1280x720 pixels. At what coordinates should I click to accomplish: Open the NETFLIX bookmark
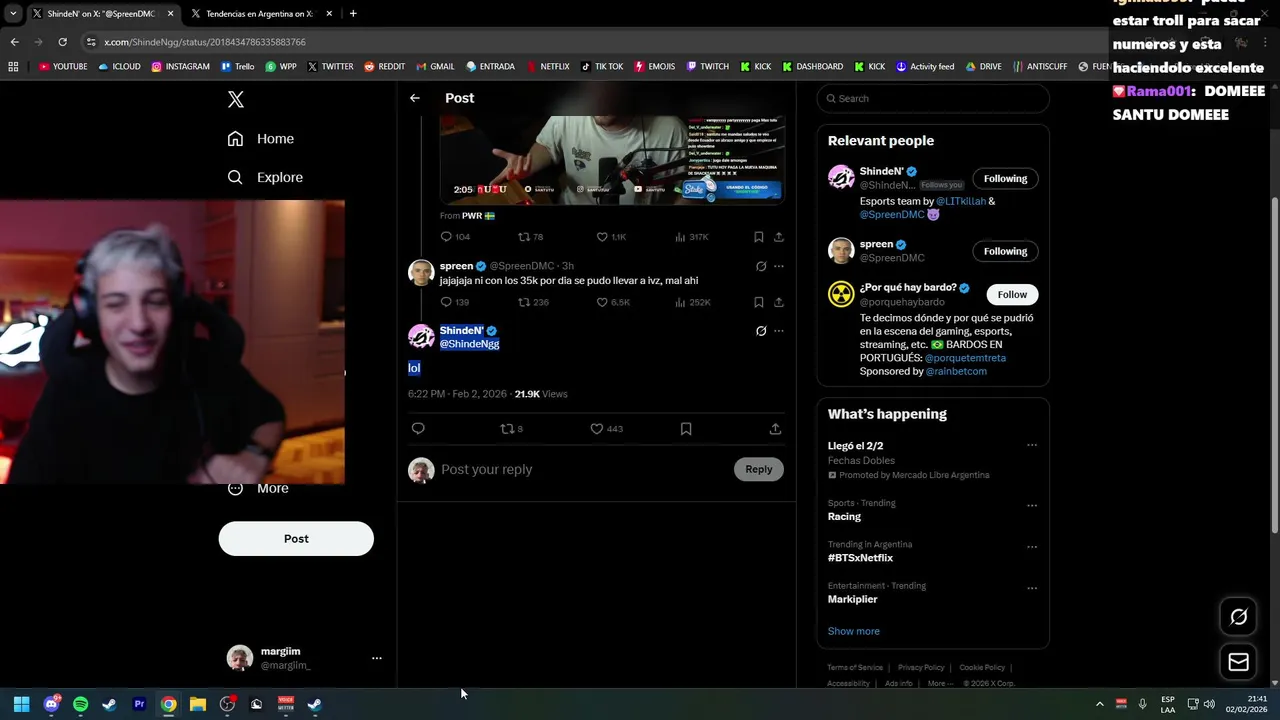(x=547, y=67)
